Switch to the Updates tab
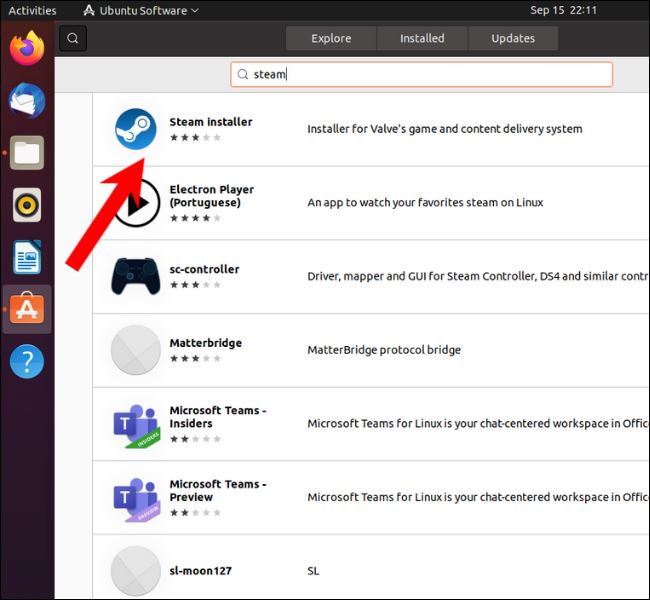The width and height of the screenshot is (650, 600). click(513, 39)
